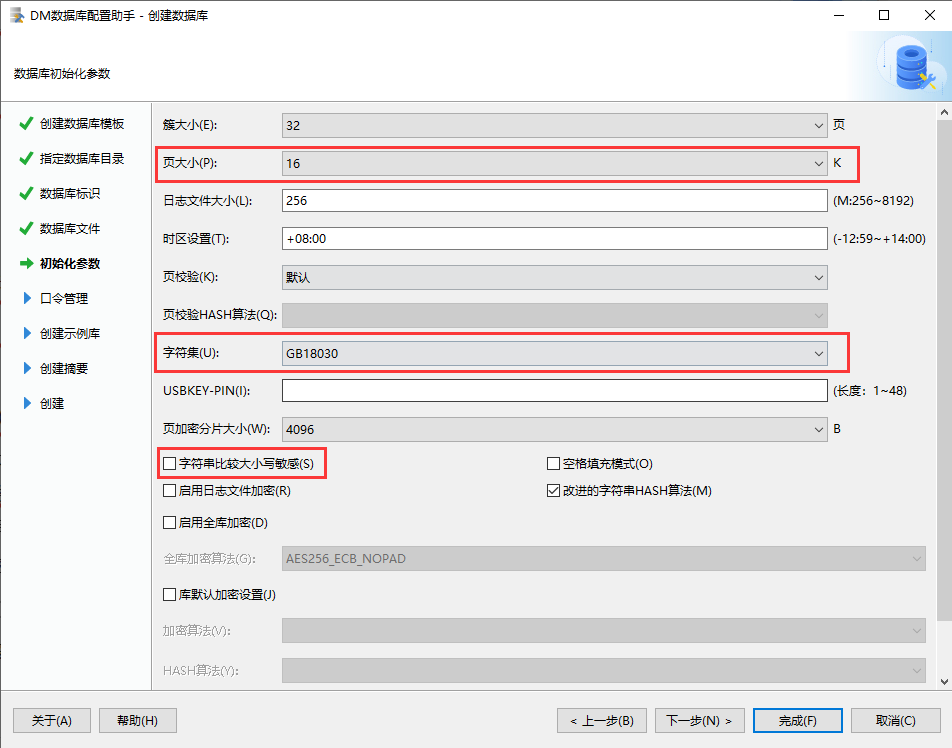Click the (M:256~8192) hint text
The width and height of the screenshot is (952, 748).
[873, 201]
